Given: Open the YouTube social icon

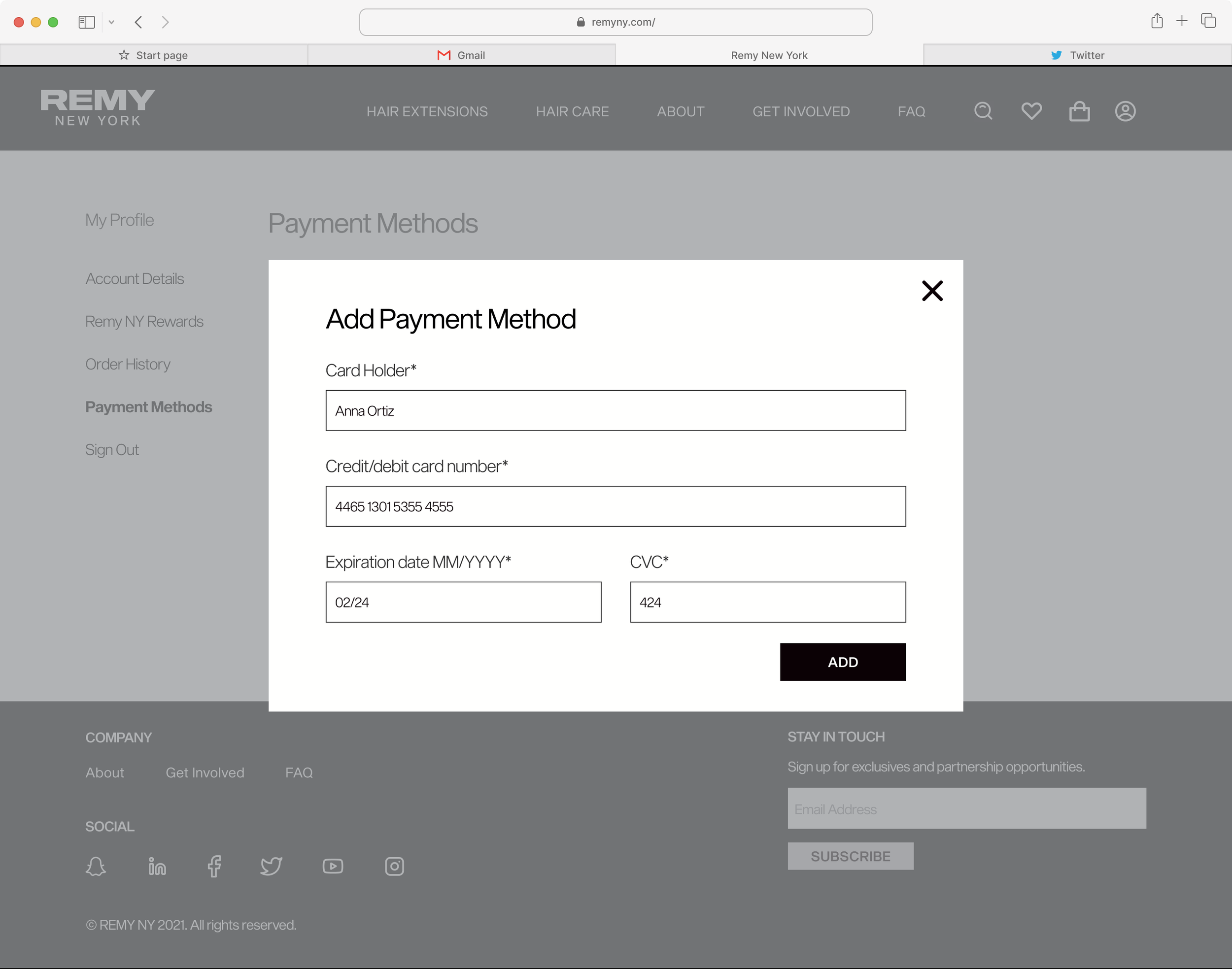Looking at the screenshot, I should [x=333, y=866].
